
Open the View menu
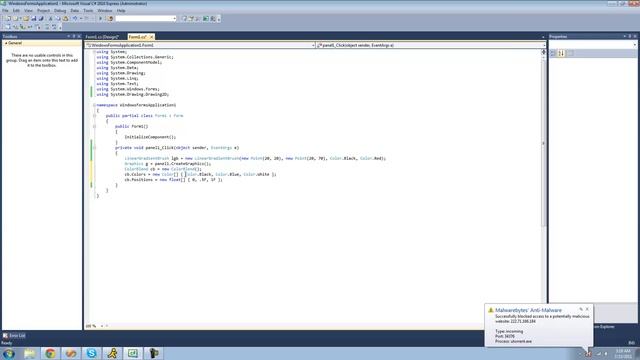pos(28,11)
